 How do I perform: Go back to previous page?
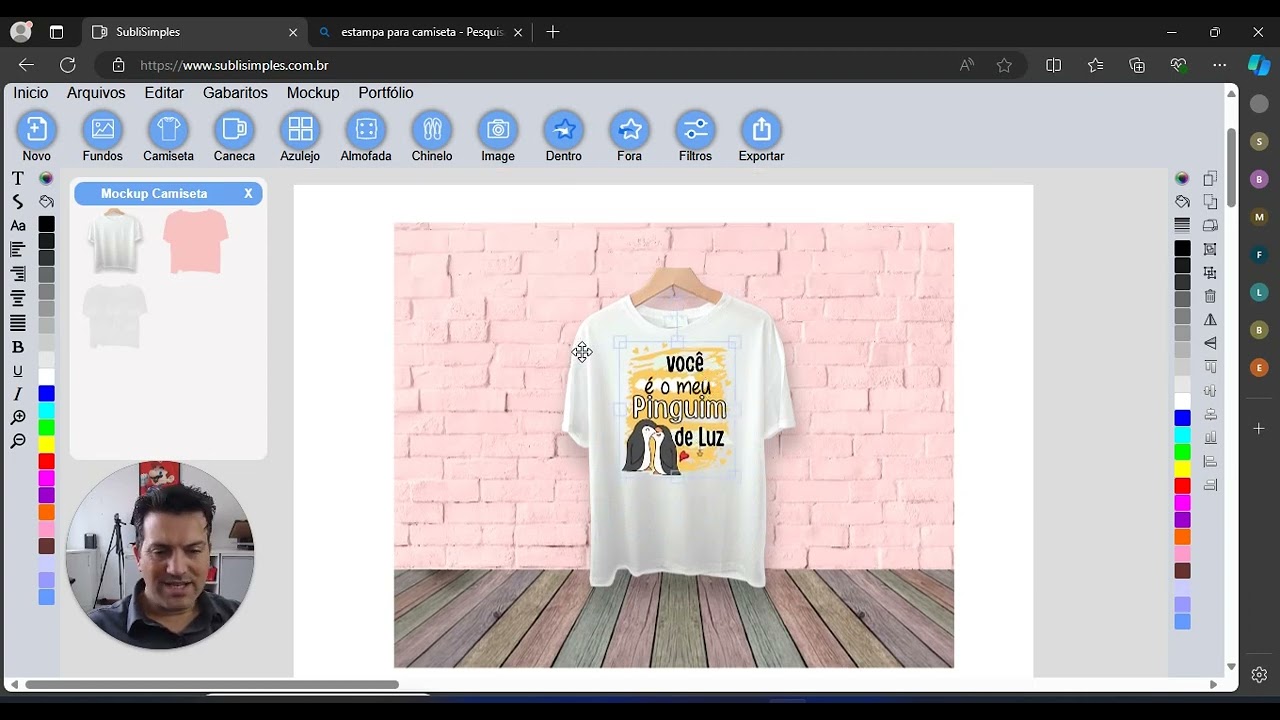pyautogui.click(x=26, y=65)
